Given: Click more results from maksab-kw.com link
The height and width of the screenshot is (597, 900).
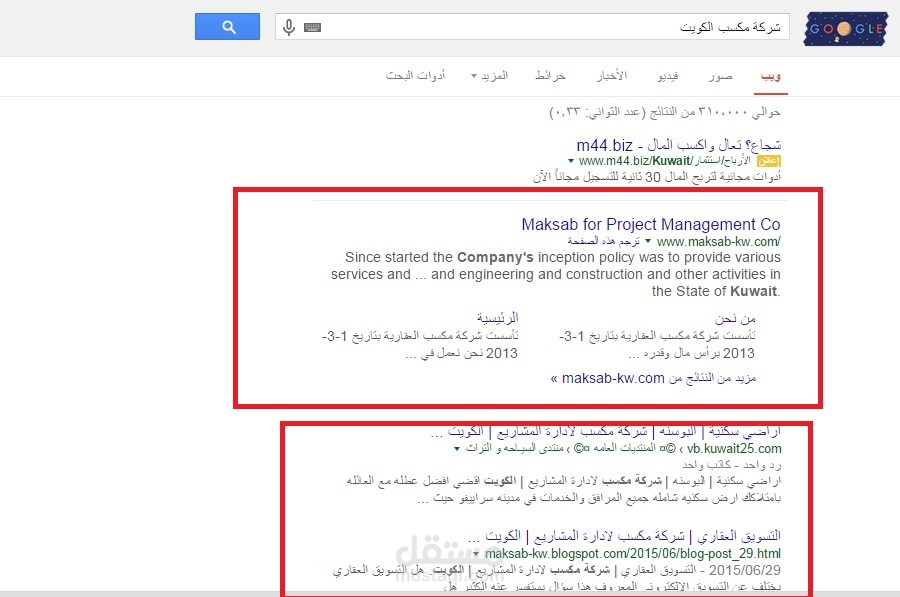Looking at the screenshot, I should click(x=653, y=378).
